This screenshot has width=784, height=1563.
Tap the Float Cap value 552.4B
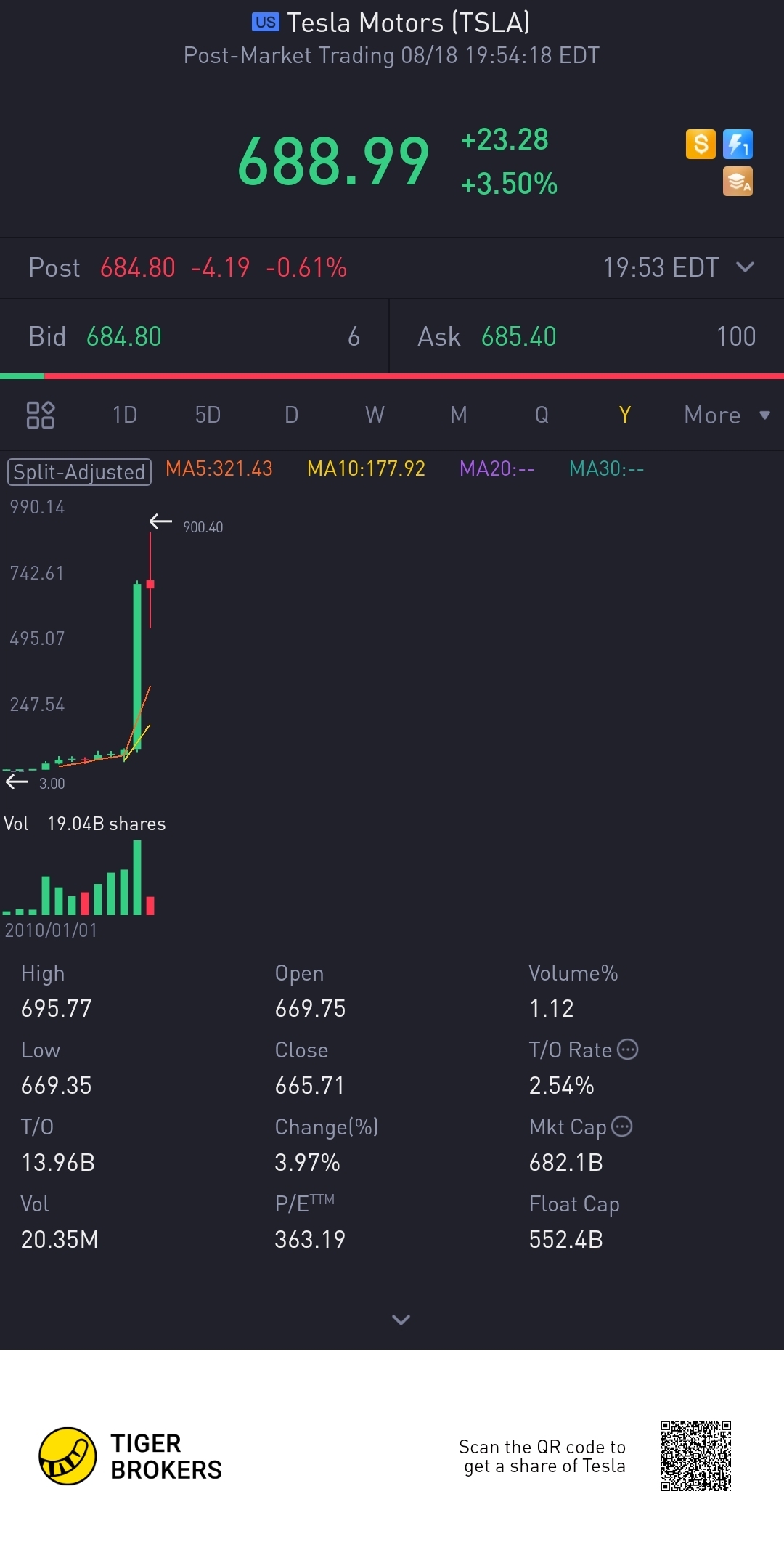pyautogui.click(x=566, y=1239)
